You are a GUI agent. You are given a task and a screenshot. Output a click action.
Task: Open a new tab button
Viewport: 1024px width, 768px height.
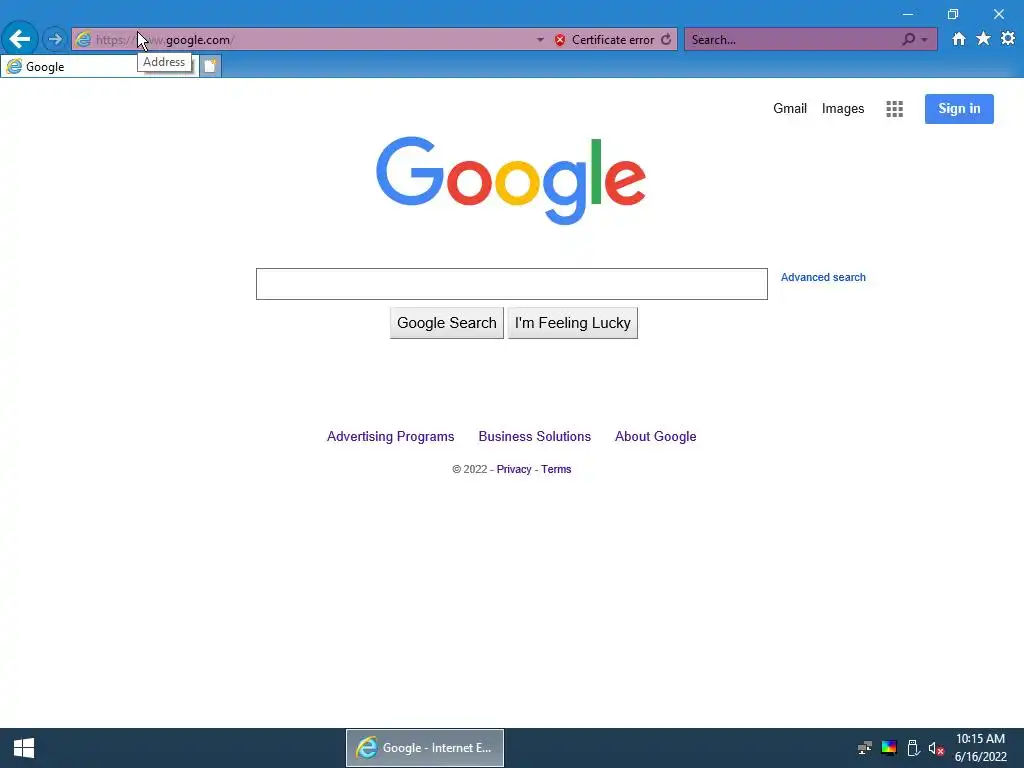coord(210,67)
